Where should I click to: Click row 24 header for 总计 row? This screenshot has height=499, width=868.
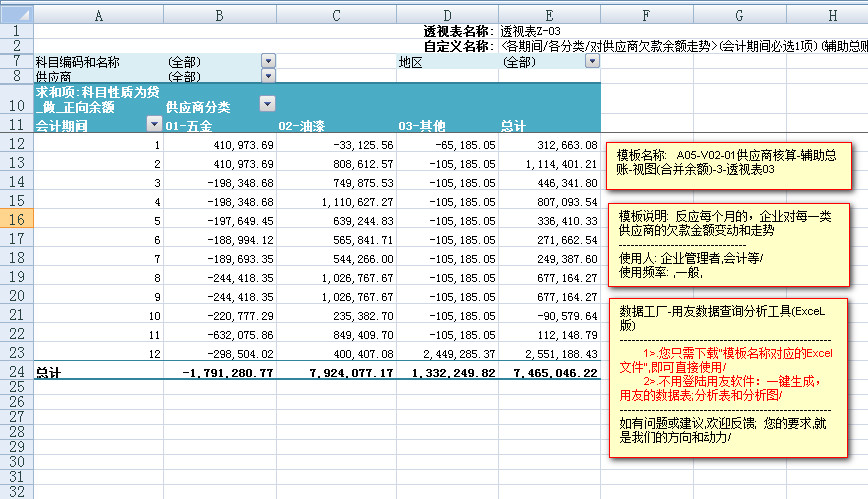click(x=16, y=373)
